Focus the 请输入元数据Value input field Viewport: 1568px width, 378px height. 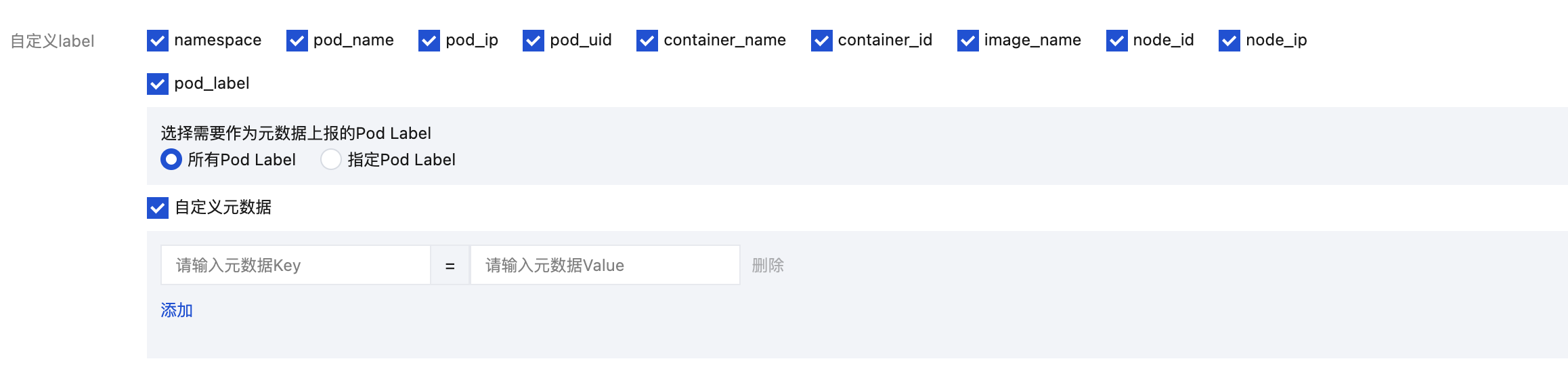coord(605,265)
